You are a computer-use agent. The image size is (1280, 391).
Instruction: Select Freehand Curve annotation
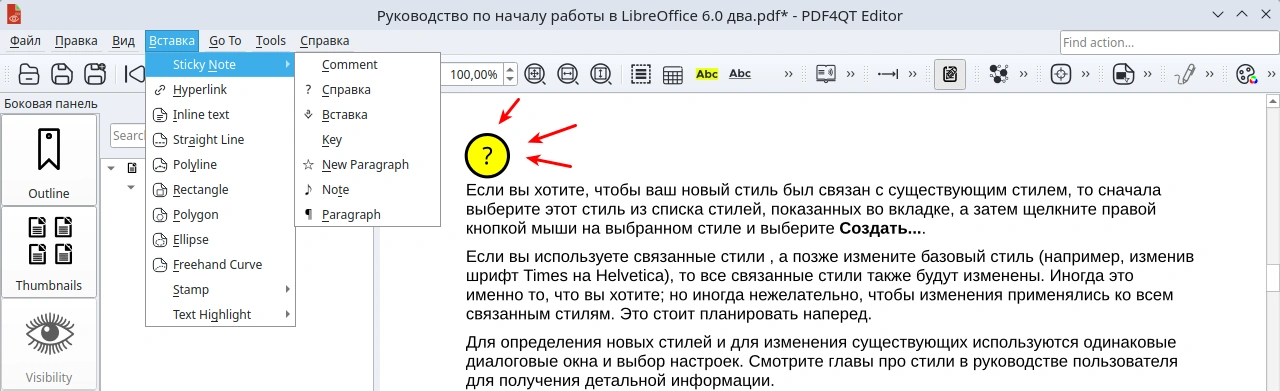pyautogui.click(x=220, y=265)
